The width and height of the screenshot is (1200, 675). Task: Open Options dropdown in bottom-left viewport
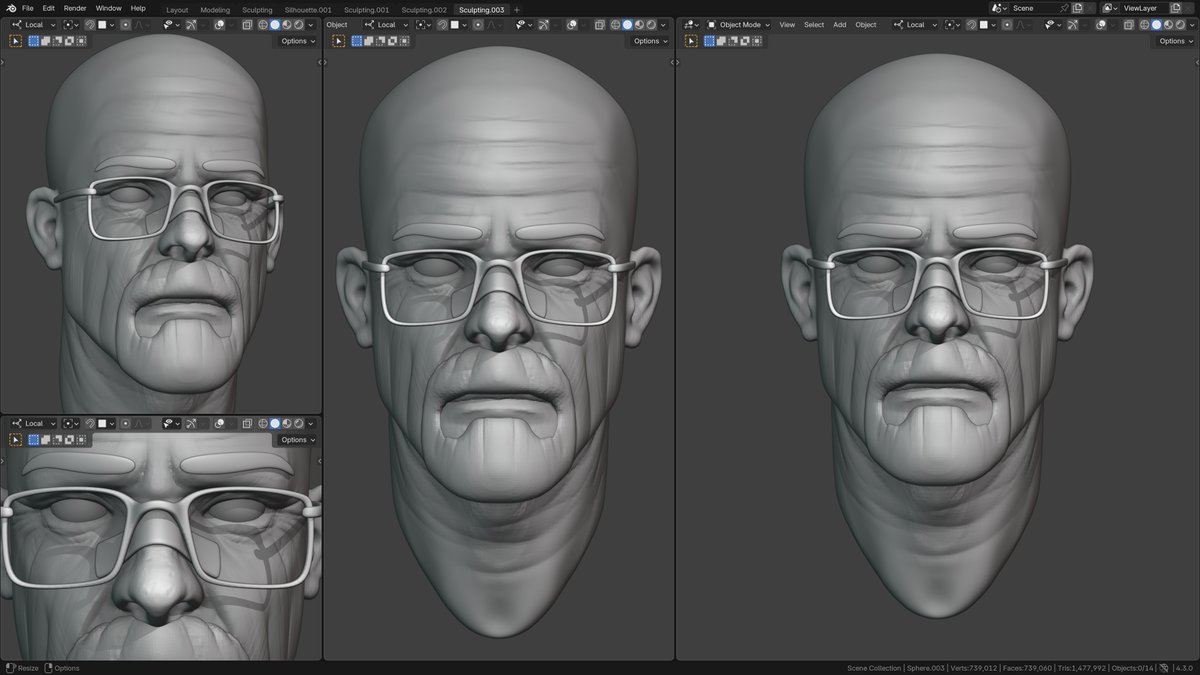(298, 440)
